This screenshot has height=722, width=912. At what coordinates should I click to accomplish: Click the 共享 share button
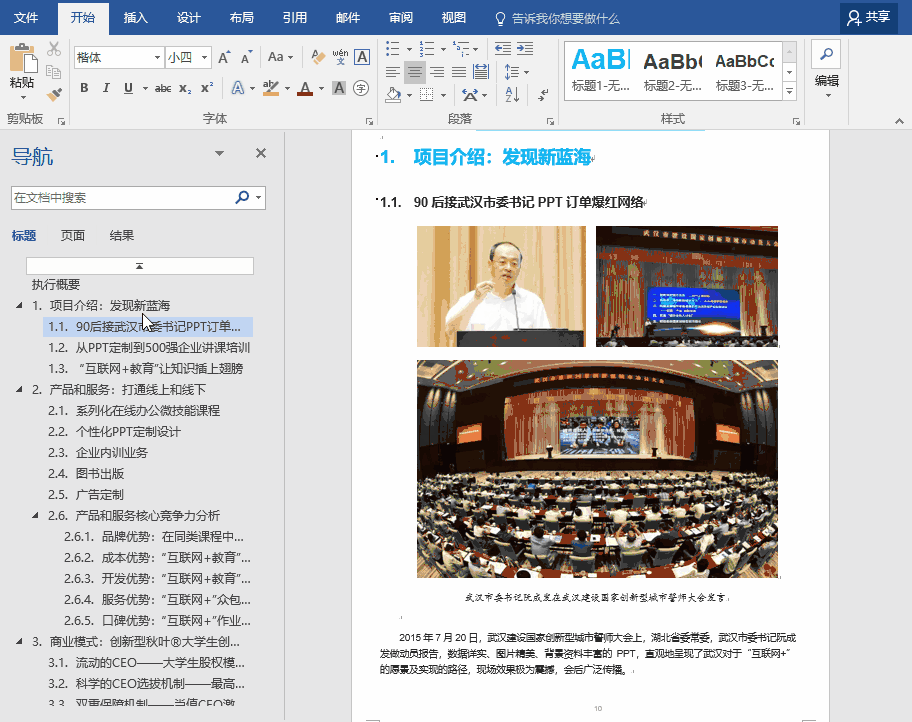[867, 17]
